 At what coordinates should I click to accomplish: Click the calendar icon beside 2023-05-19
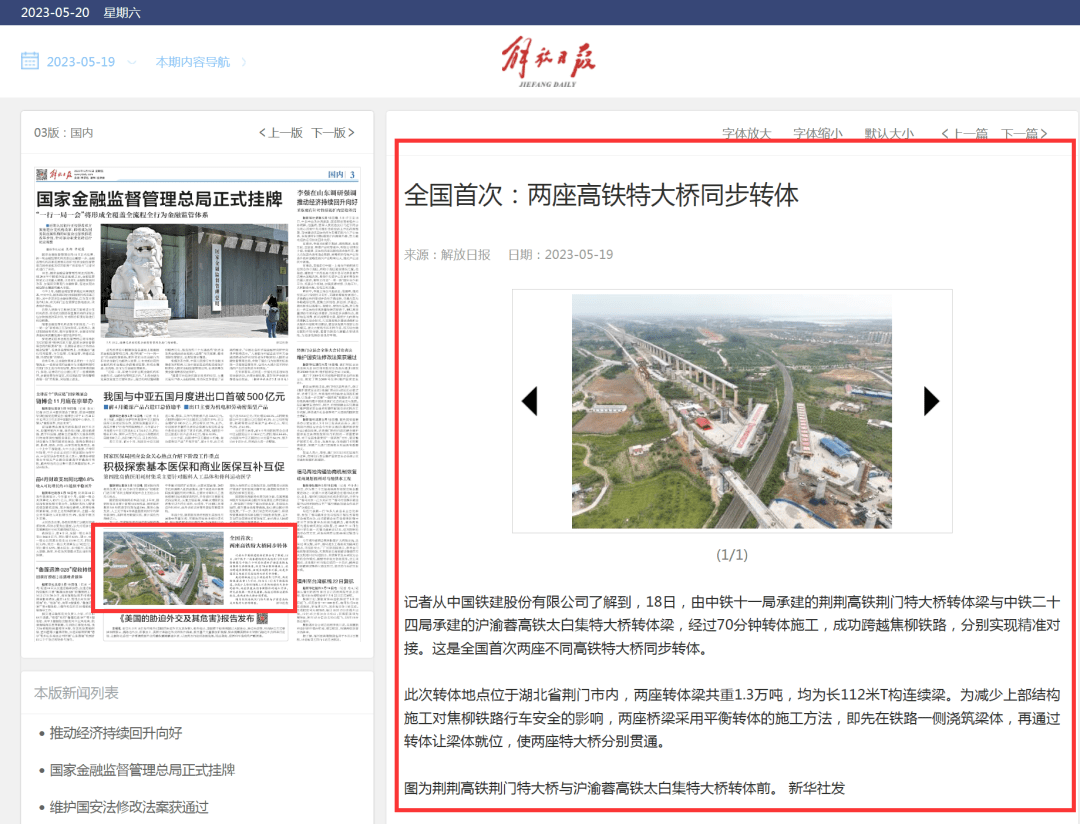(30, 61)
